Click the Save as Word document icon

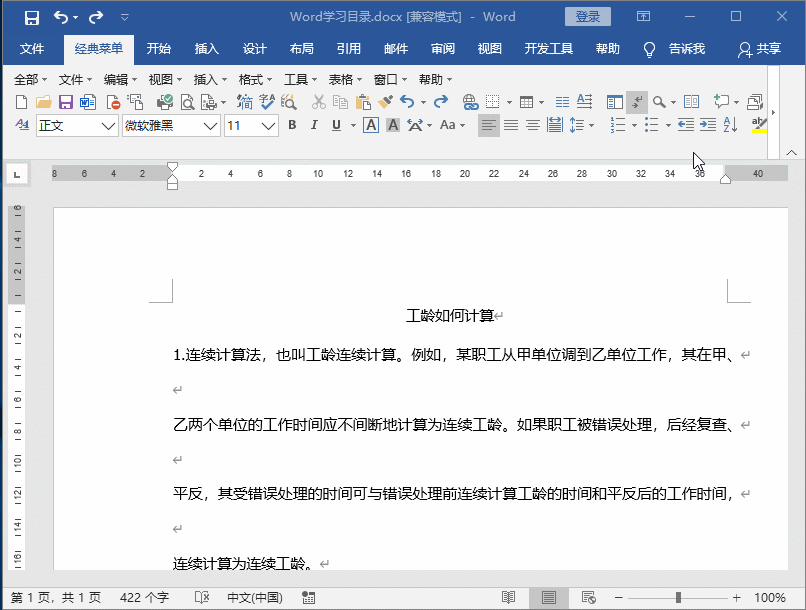click(88, 102)
